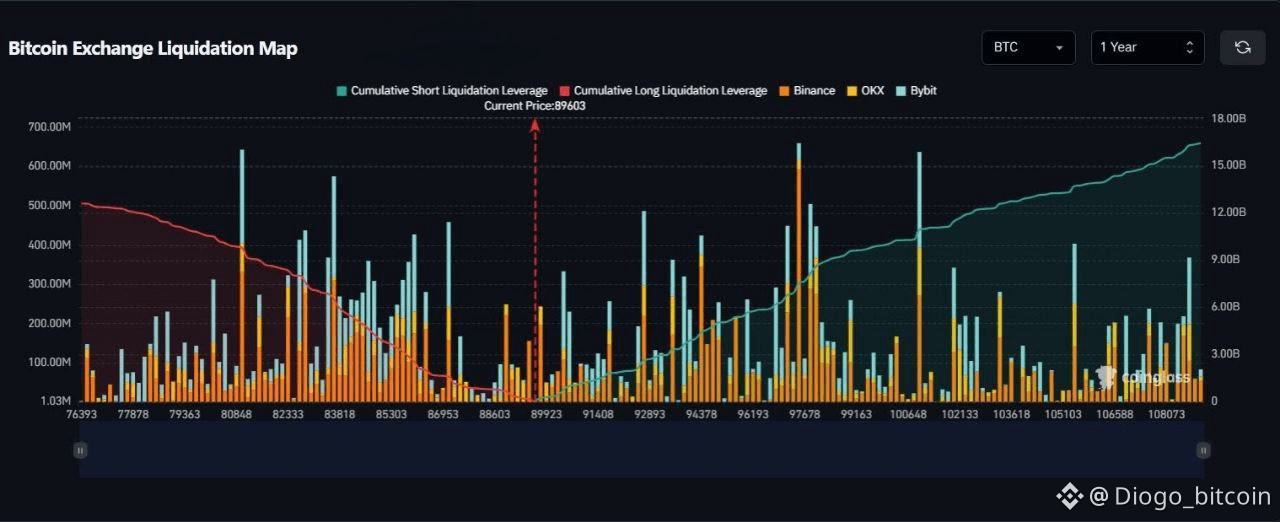1280x522 pixels.
Task: Click x-axis label 92893
Action: pyautogui.click(x=649, y=414)
